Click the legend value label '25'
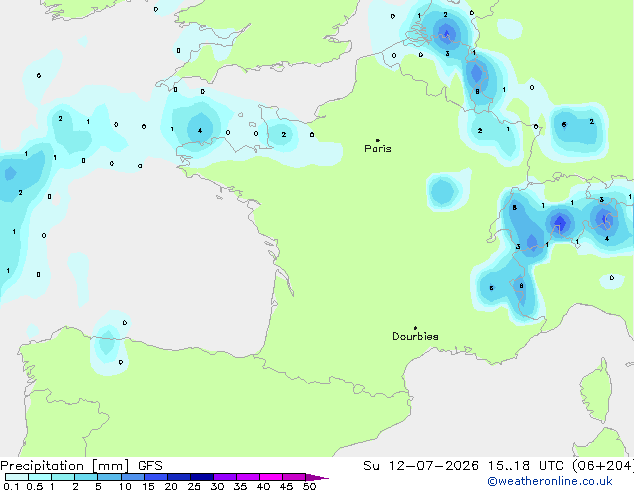Image resolution: width=634 pixels, height=490 pixels. (x=194, y=486)
